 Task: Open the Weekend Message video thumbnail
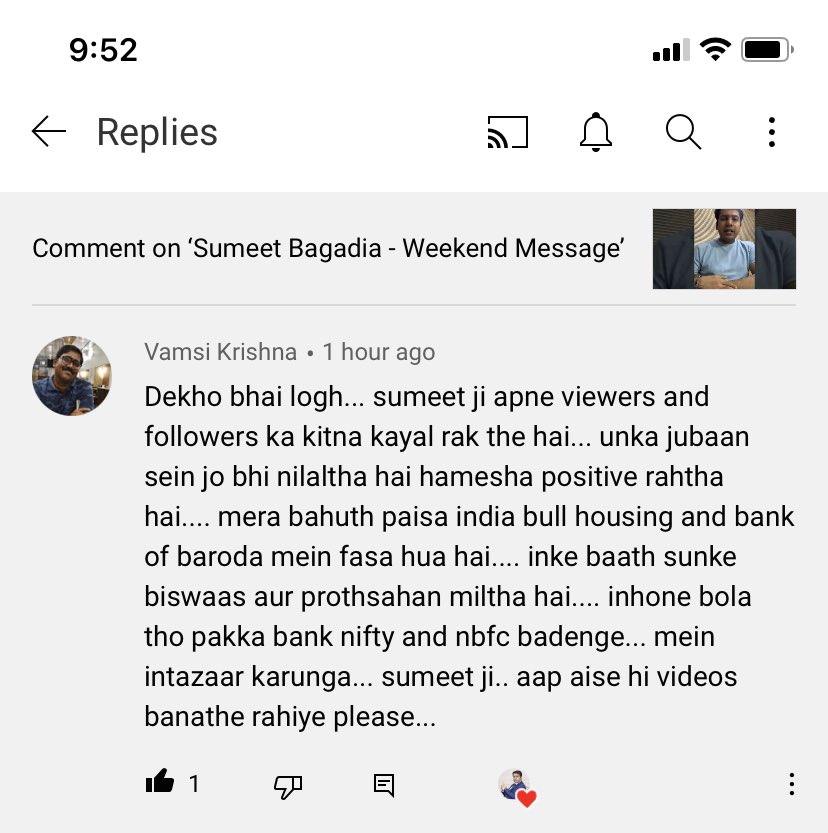tap(724, 249)
